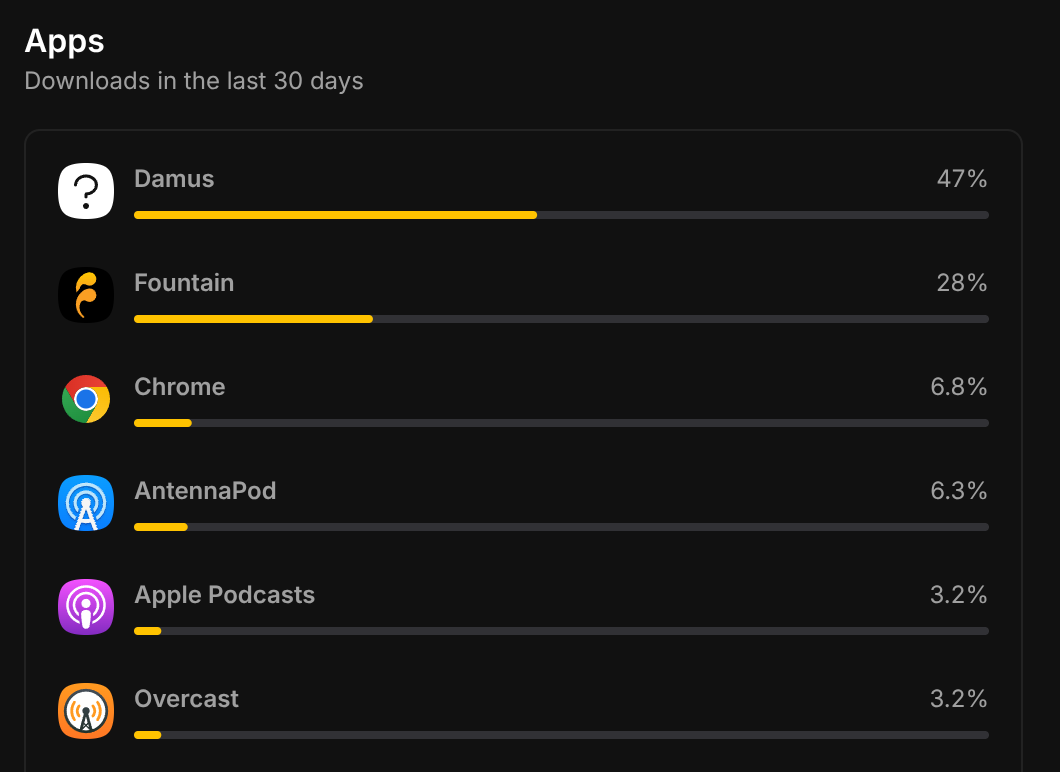Click the Fountain download progress bar

pyautogui.click(x=561, y=319)
